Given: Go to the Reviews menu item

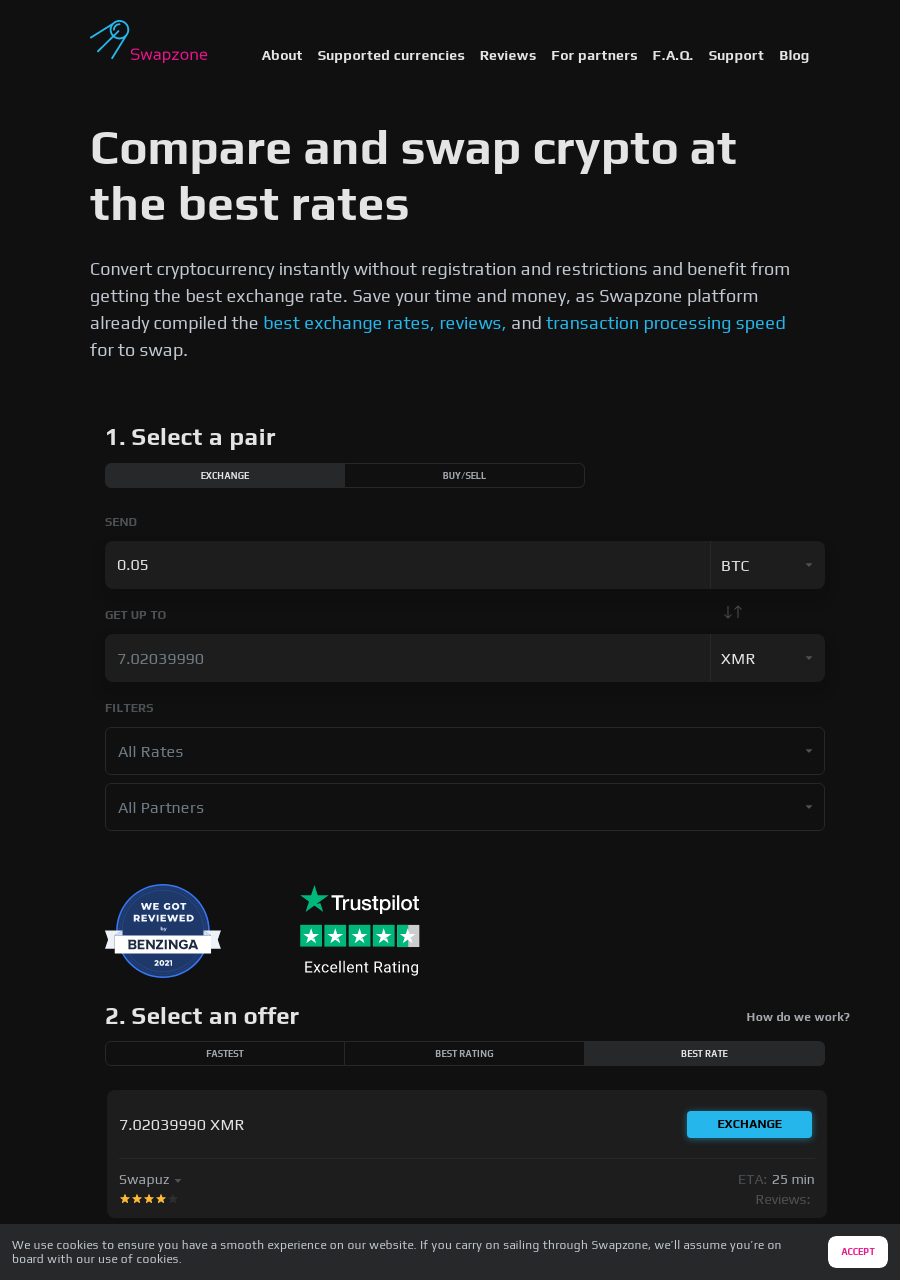Looking at the screenshot, I should 508,56.
